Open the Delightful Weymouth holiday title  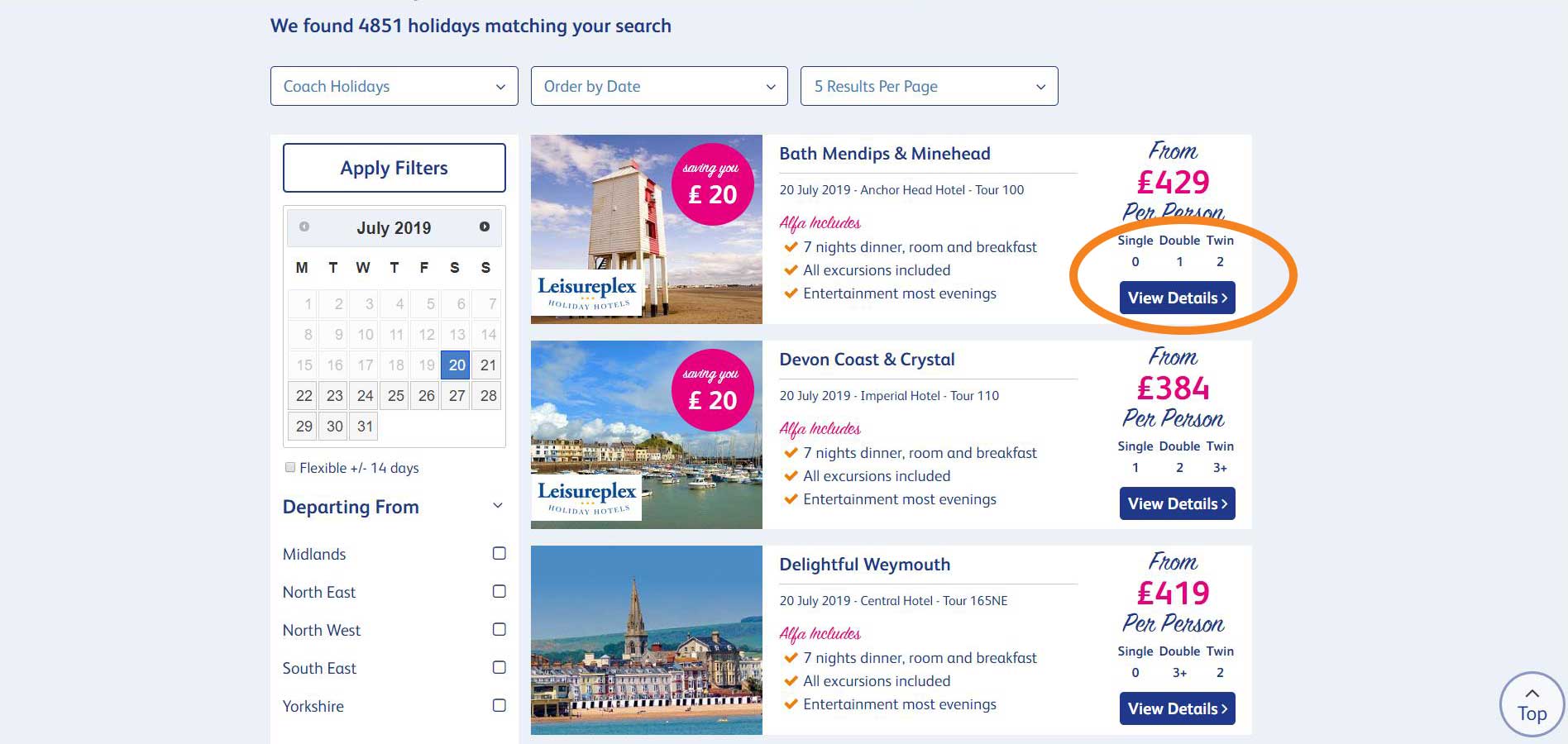[864, 565]
